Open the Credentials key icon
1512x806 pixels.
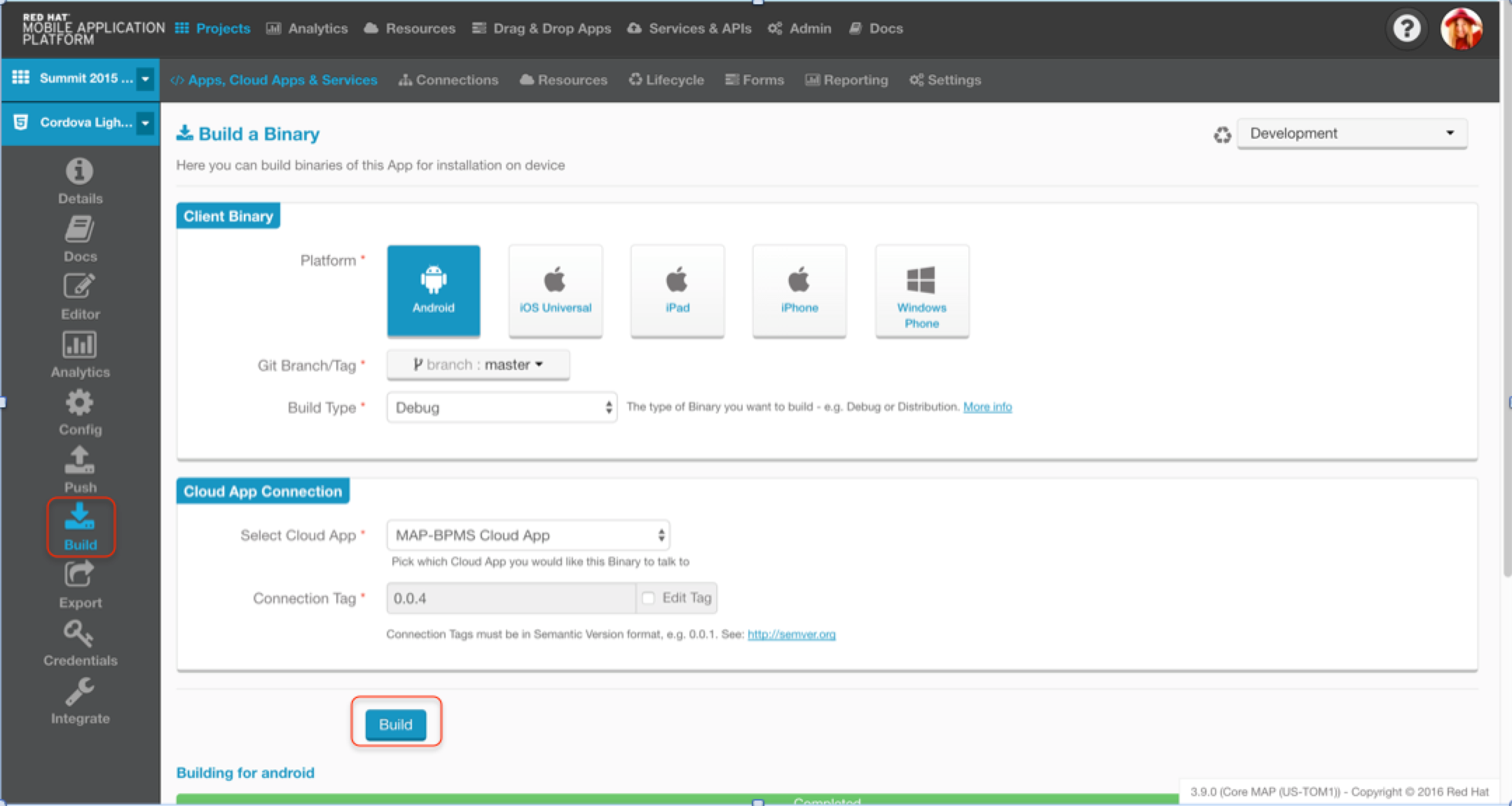[x=79, y=642]
